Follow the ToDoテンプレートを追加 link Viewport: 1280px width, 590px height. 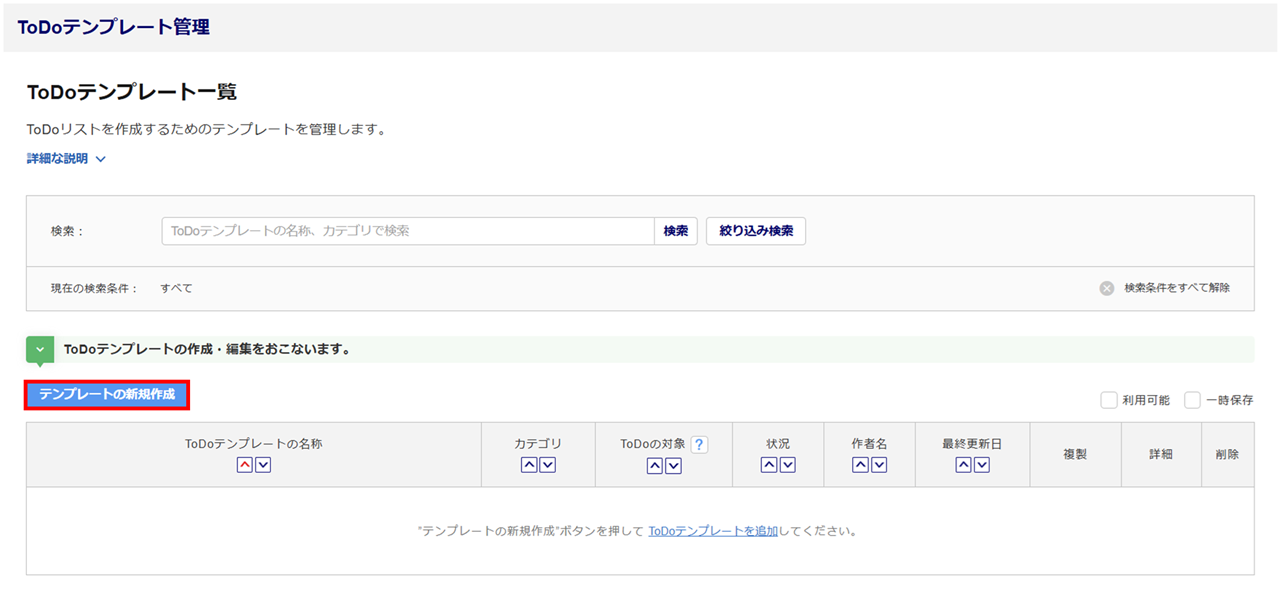(x=713, y=531)
